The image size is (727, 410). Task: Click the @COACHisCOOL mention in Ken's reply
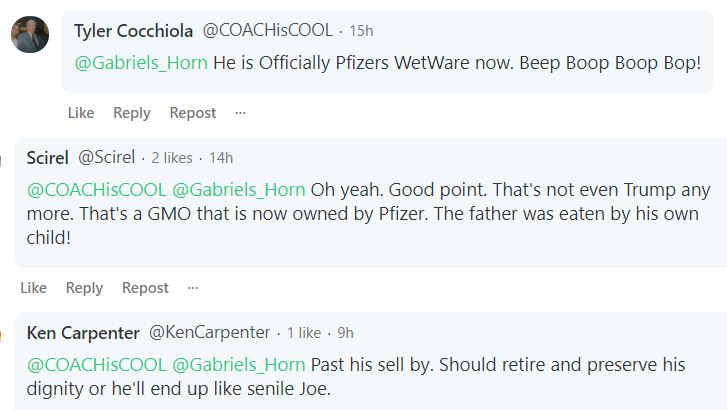95,362
